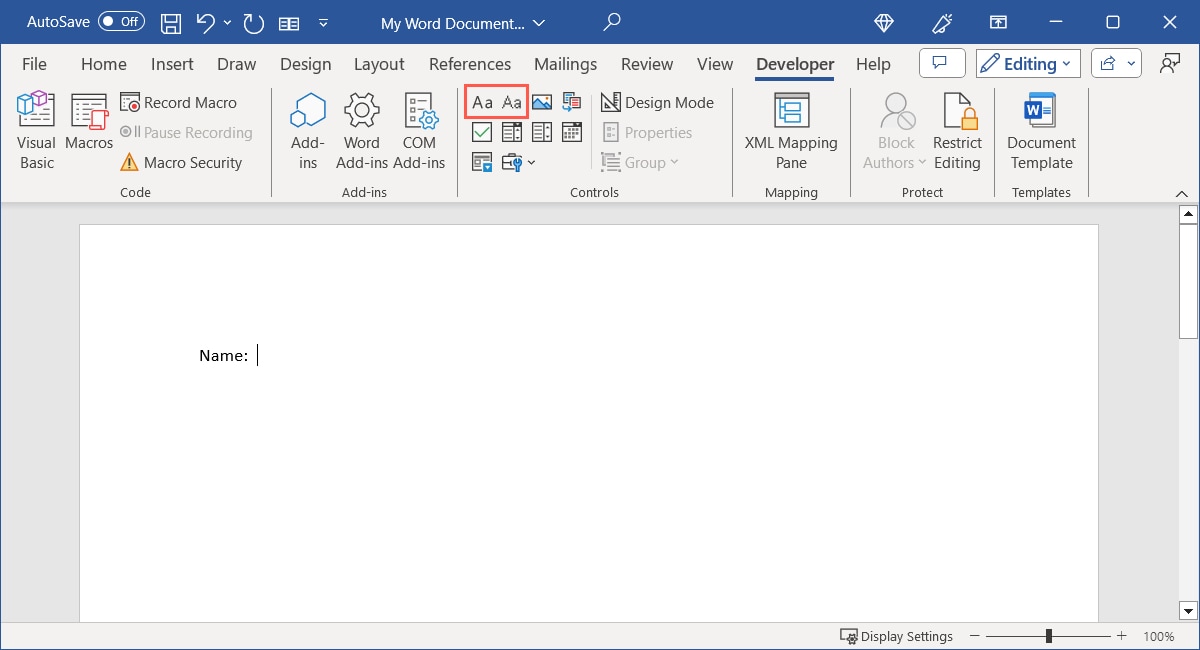
Task: Insert a Combo Box content control
Action: 511,131
